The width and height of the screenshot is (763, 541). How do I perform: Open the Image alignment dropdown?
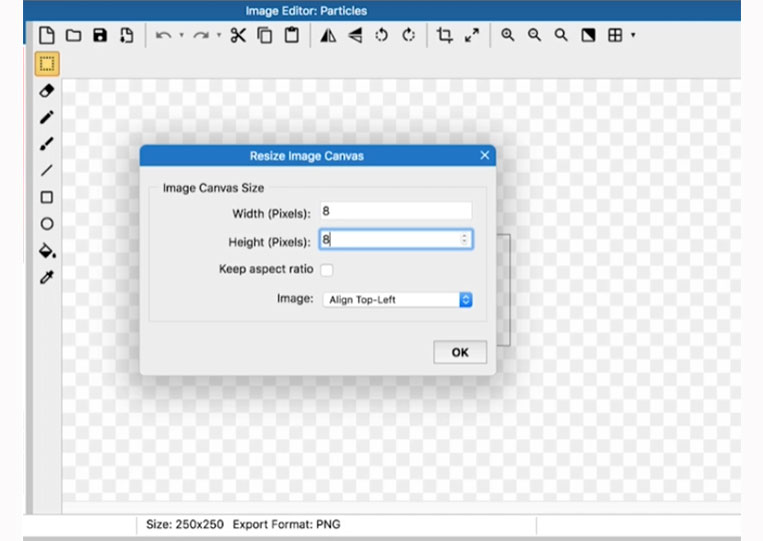point(398,300)
